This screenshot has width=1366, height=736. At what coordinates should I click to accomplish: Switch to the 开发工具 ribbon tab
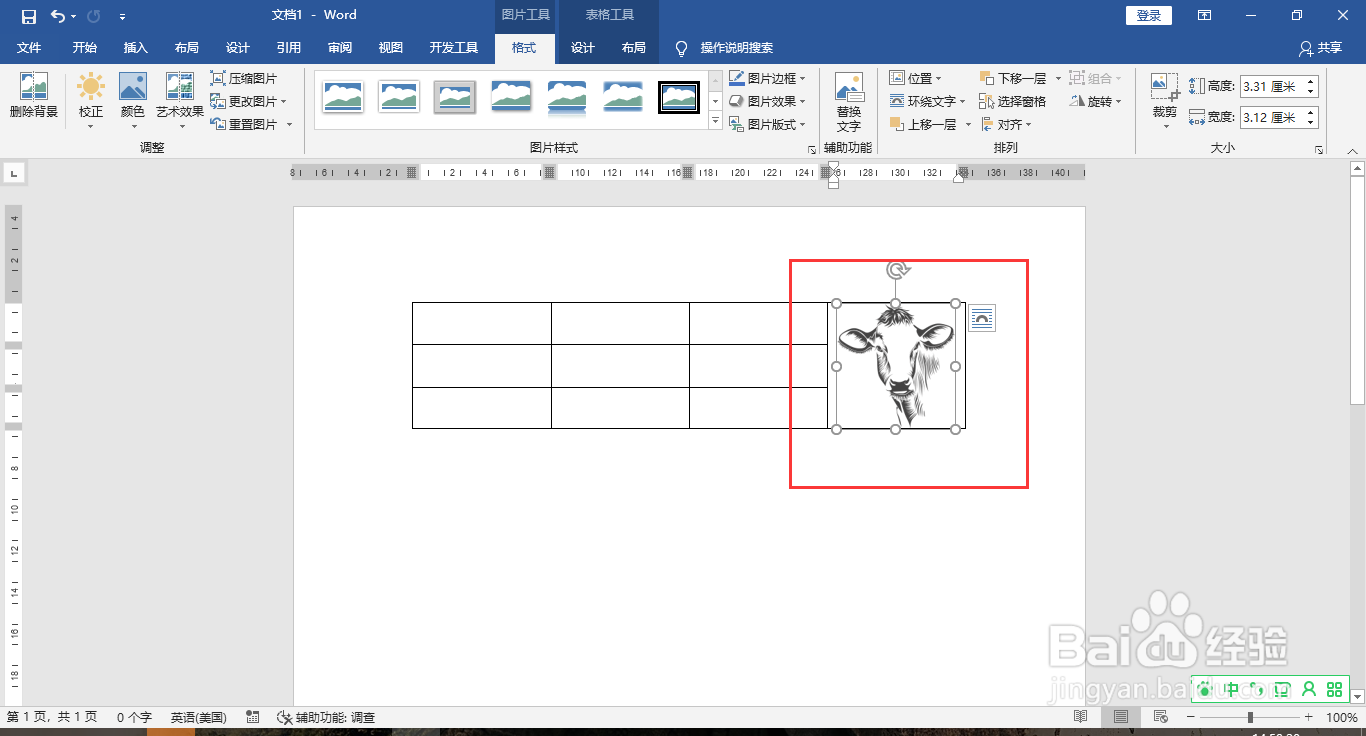(x=454, y=47)
